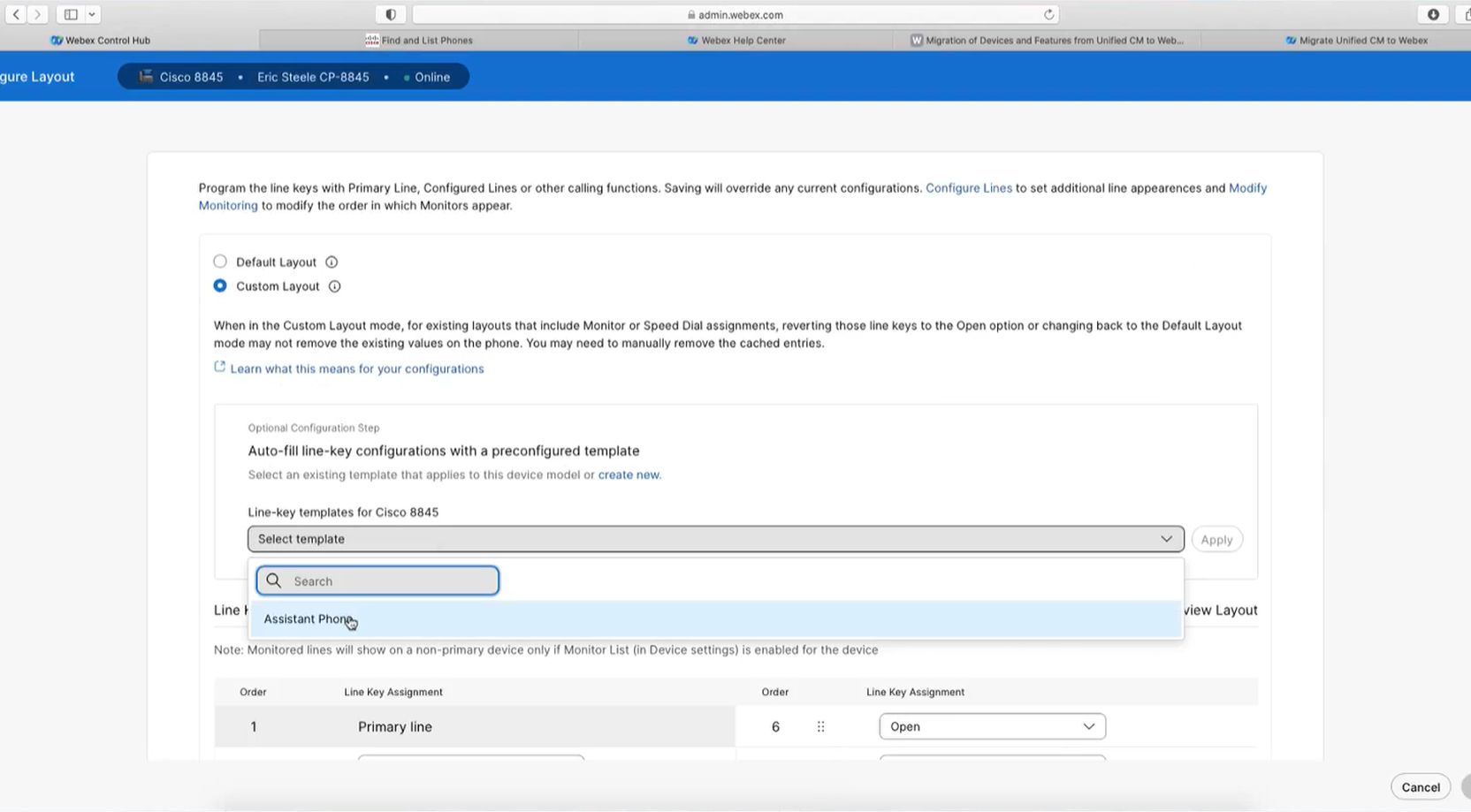Toggle the Safari sidebar icon

tap(71, 14)
